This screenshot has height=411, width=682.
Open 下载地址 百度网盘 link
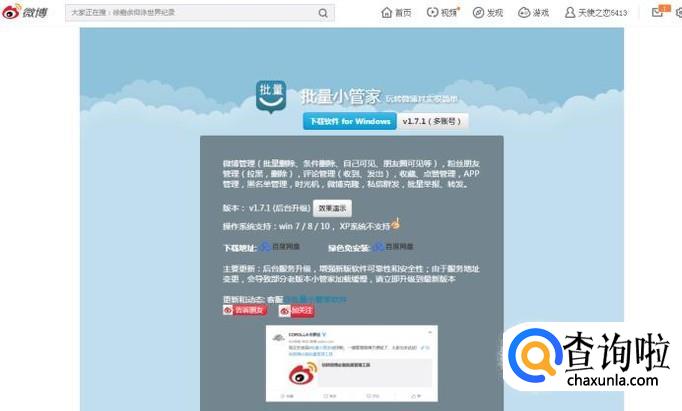pyautogui.click(x=280, y=247)
